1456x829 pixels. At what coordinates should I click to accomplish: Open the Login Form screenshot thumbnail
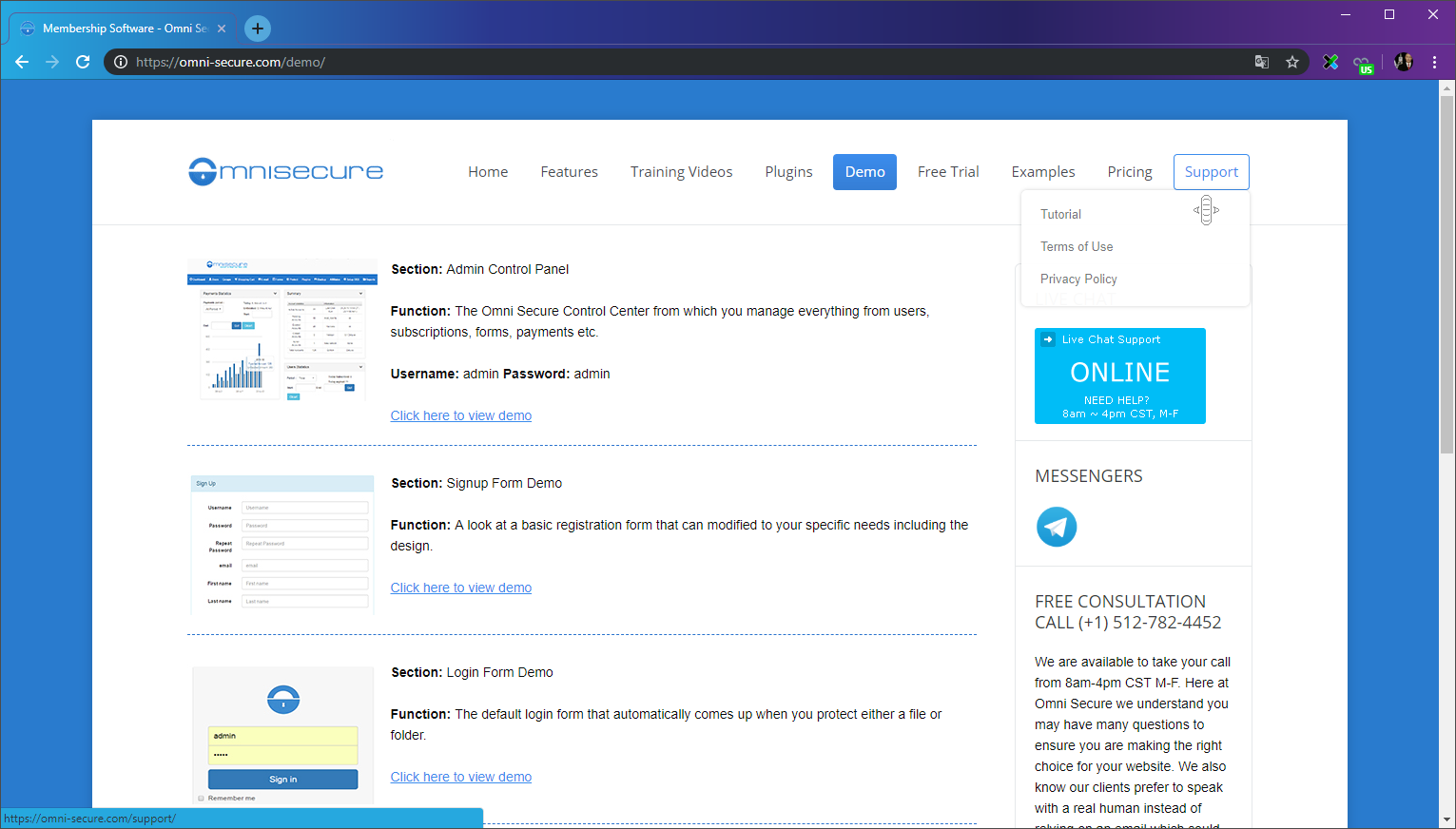coord(282,736)
